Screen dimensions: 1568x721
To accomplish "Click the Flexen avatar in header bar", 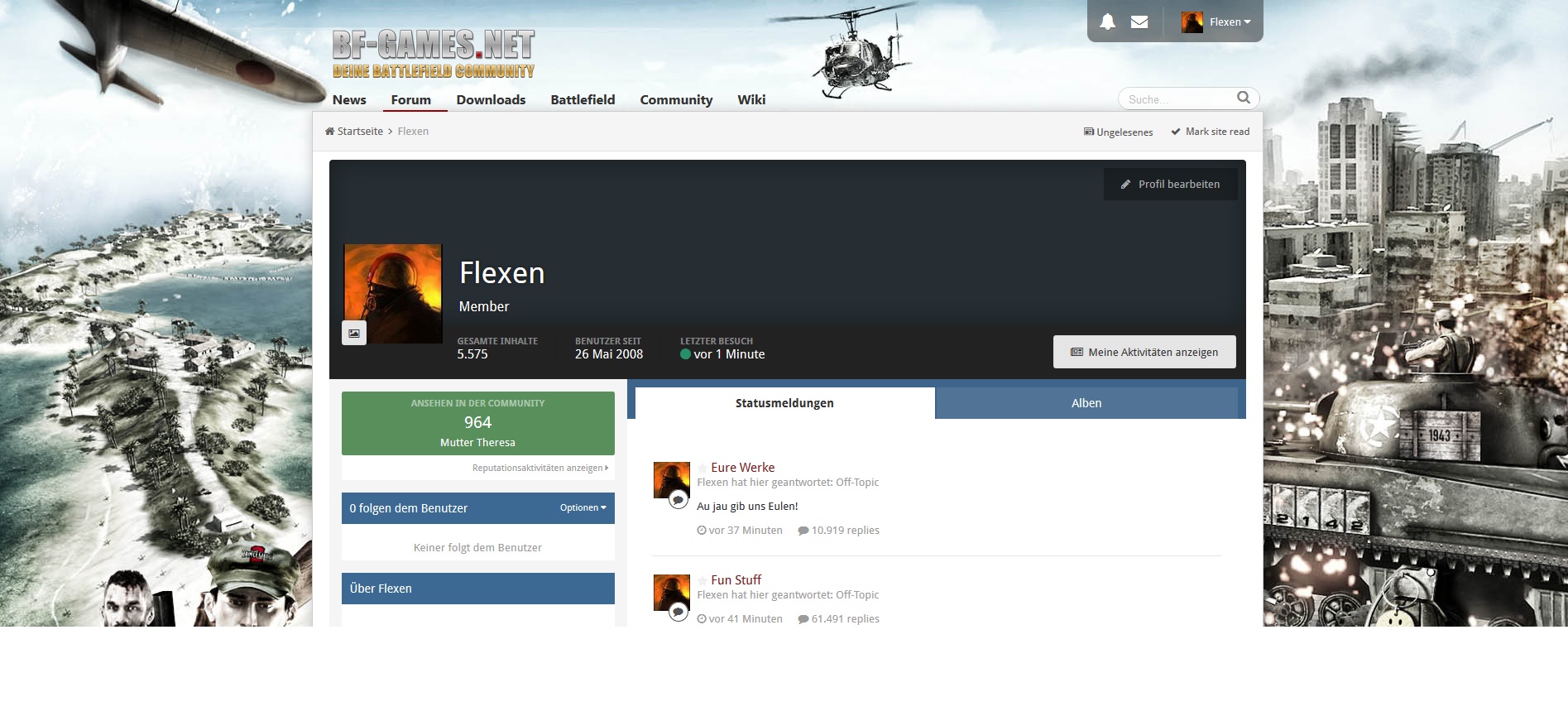I will click(x=1192, y=22).
